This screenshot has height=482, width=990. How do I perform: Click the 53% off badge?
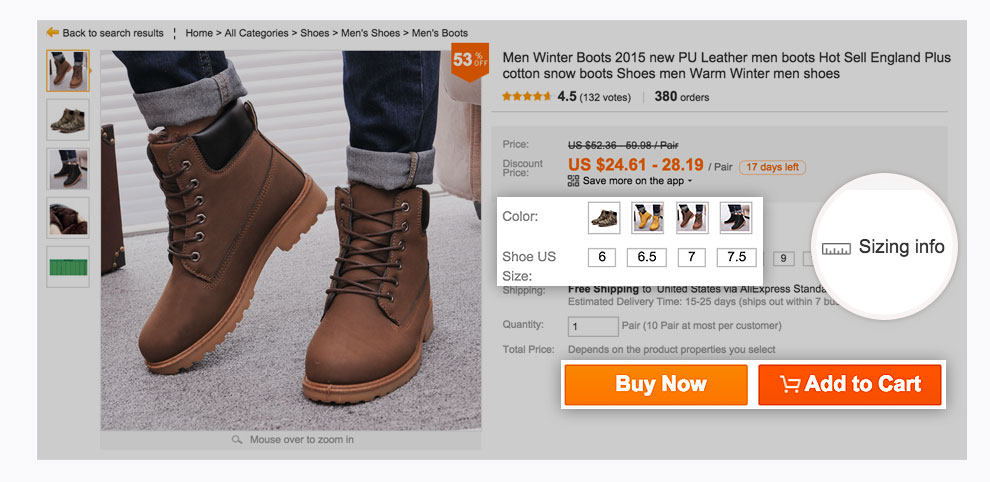467,60
